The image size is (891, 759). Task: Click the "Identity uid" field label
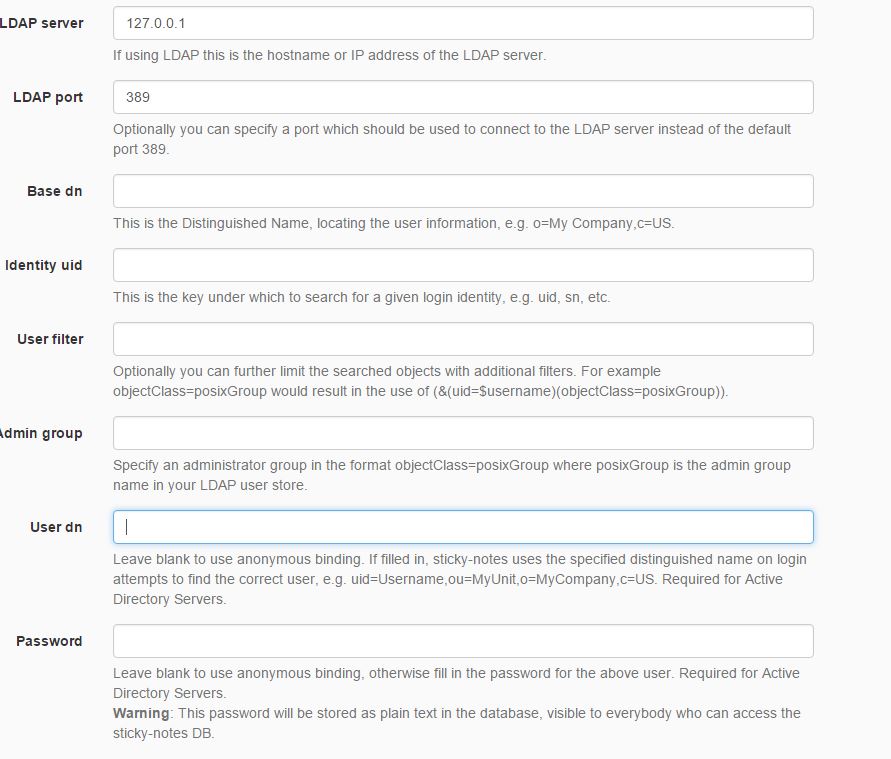click(44, 265)
